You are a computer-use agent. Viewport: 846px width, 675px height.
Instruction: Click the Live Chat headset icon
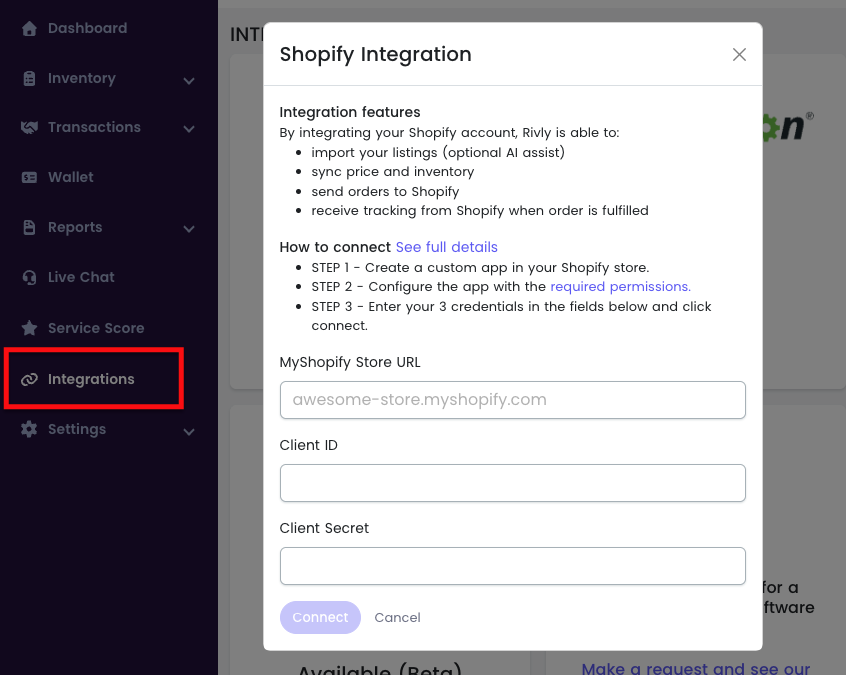tap(29, 277)
